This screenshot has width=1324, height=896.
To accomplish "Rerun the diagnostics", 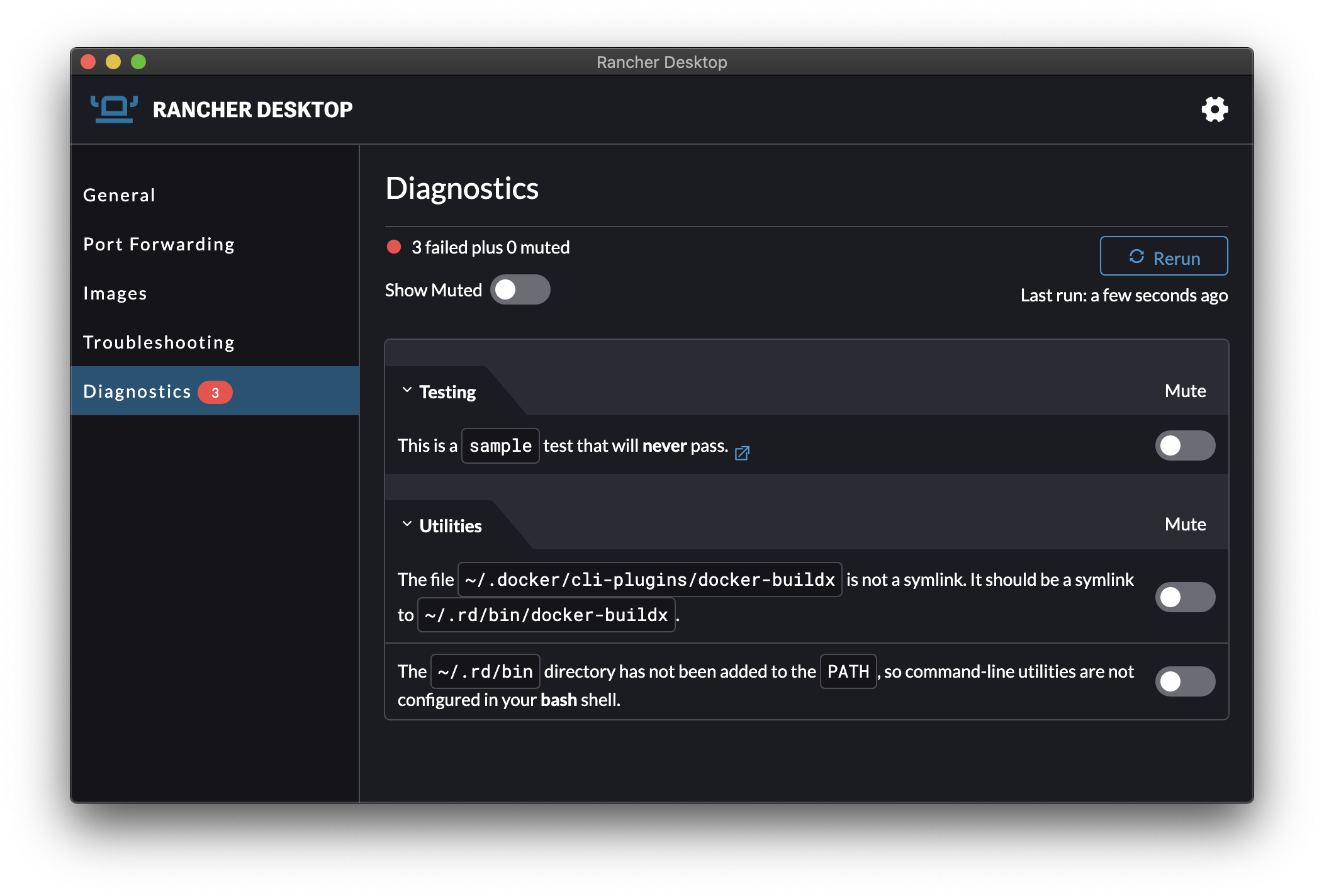I will point(1164,256).
